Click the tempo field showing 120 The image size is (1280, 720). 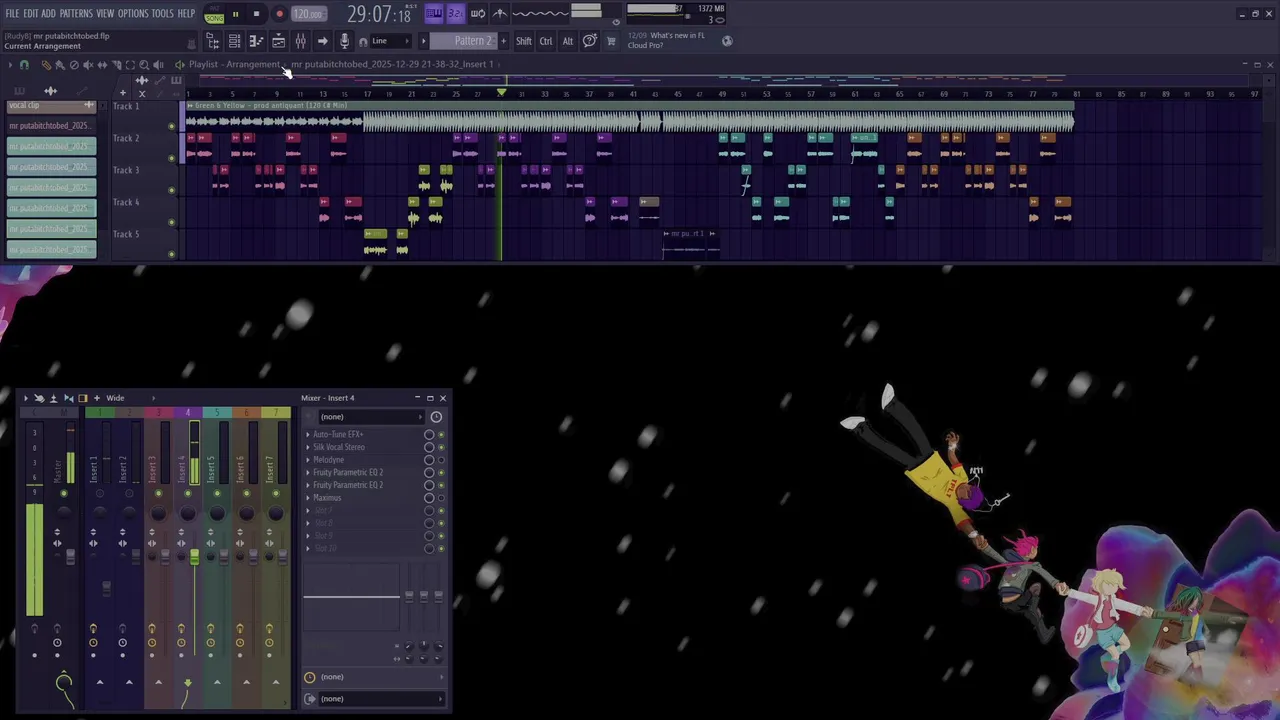pyautogui.click(x=309, y=15)
